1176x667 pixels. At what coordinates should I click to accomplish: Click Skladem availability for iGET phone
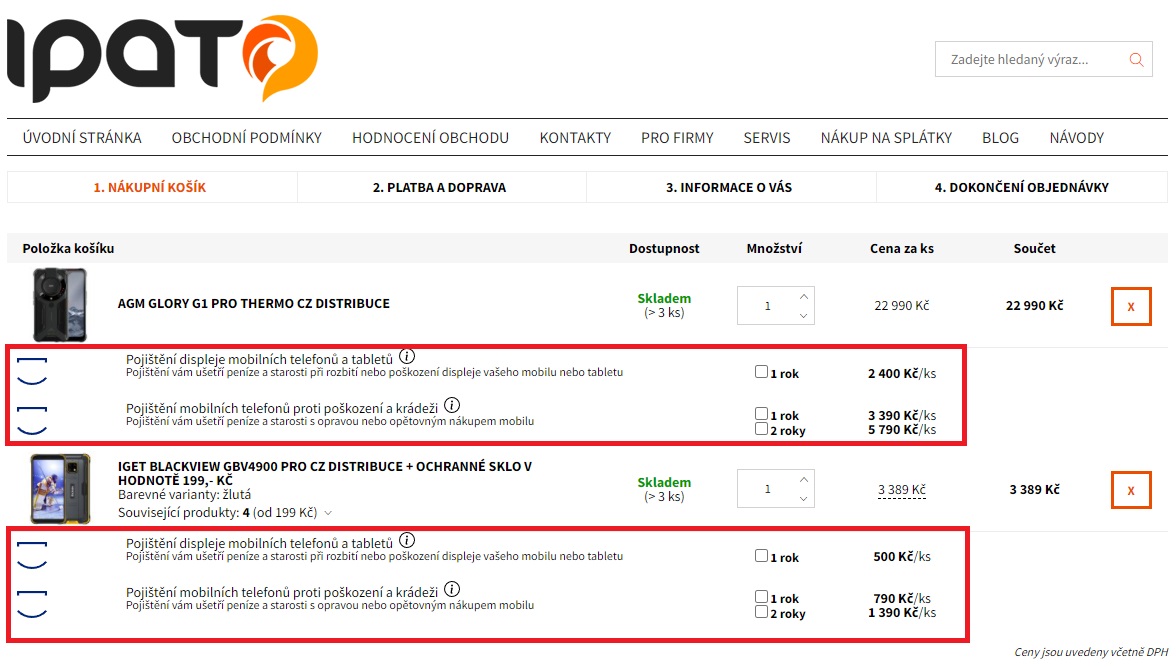pos(664,482)
